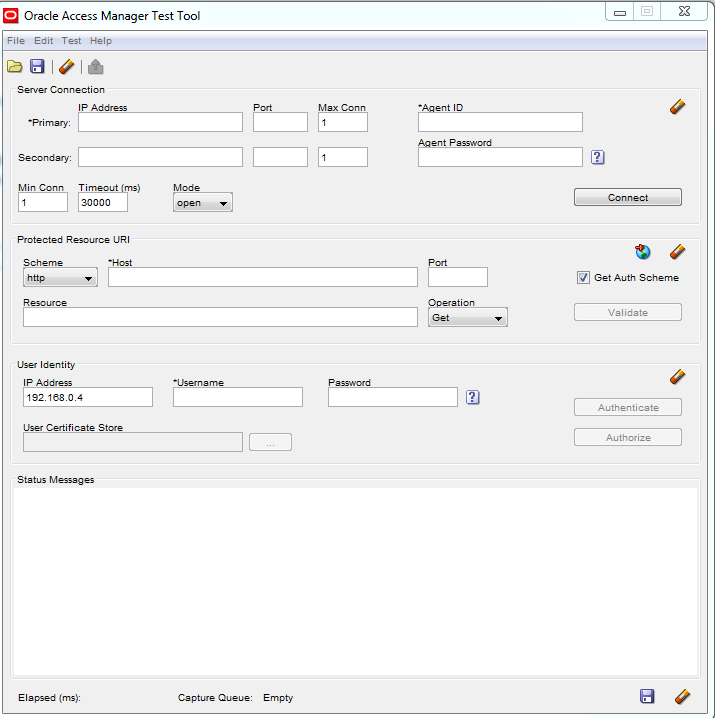Image resolution: width=715 pixels, height=718 pixels.
Task: Clear Server Connection fields with eraser icon
Action: 677,107
